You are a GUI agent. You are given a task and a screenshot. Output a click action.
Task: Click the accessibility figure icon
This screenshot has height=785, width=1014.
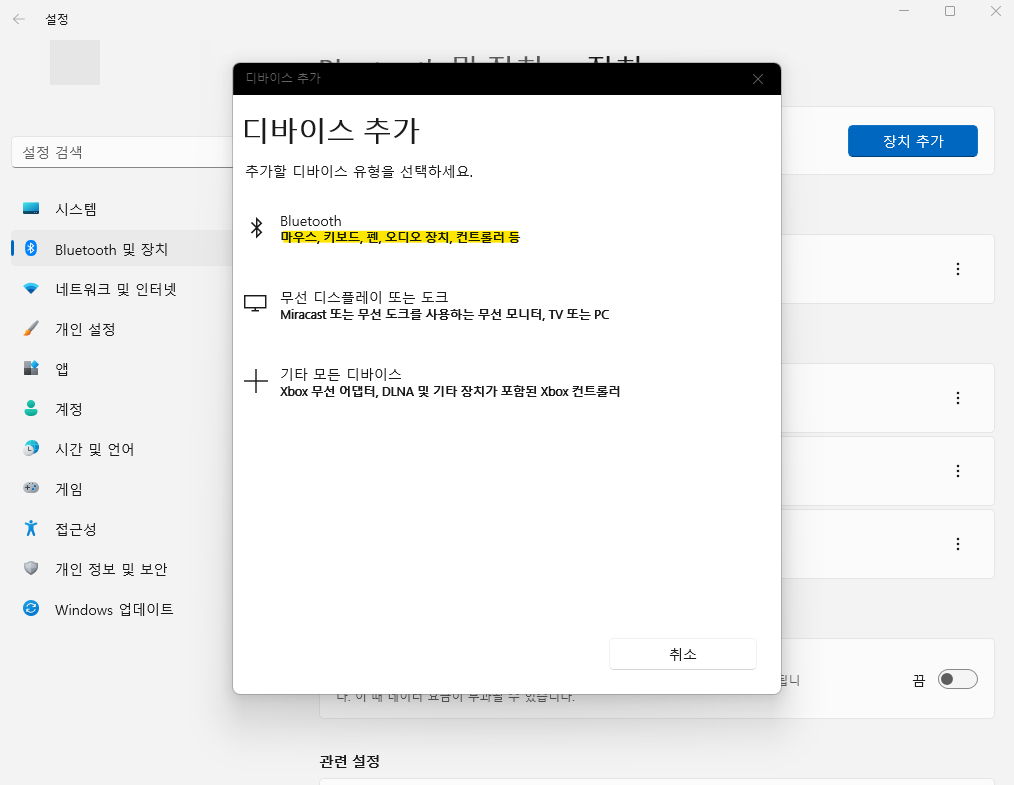pyautogui.click(x=31, y=528)
